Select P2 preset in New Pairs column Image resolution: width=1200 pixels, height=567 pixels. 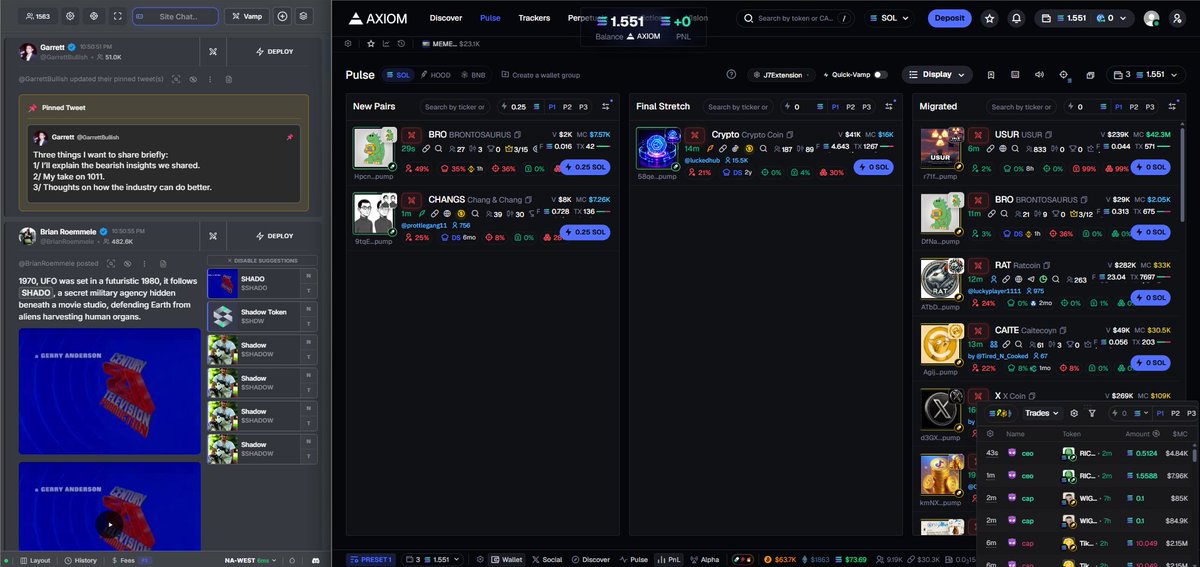pyautogui.click(x=567, y=106)
